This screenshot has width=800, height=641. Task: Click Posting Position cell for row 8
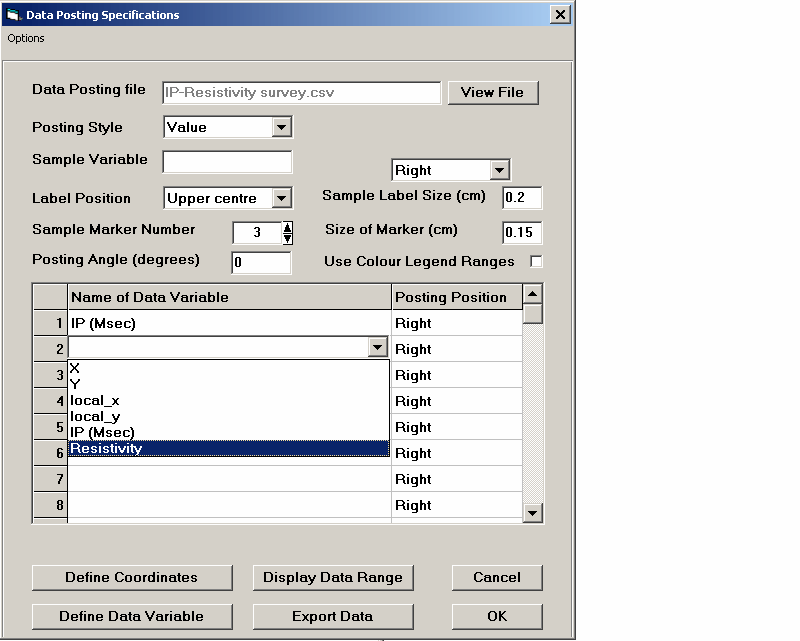pos(457,505)
